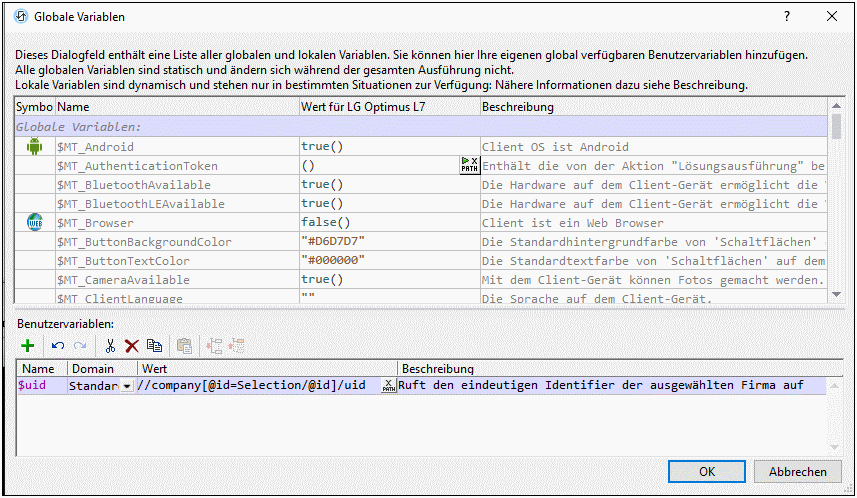The image size is (857, 498).
Task: Edit the description field of $uid
Action: tap(600, 386)
